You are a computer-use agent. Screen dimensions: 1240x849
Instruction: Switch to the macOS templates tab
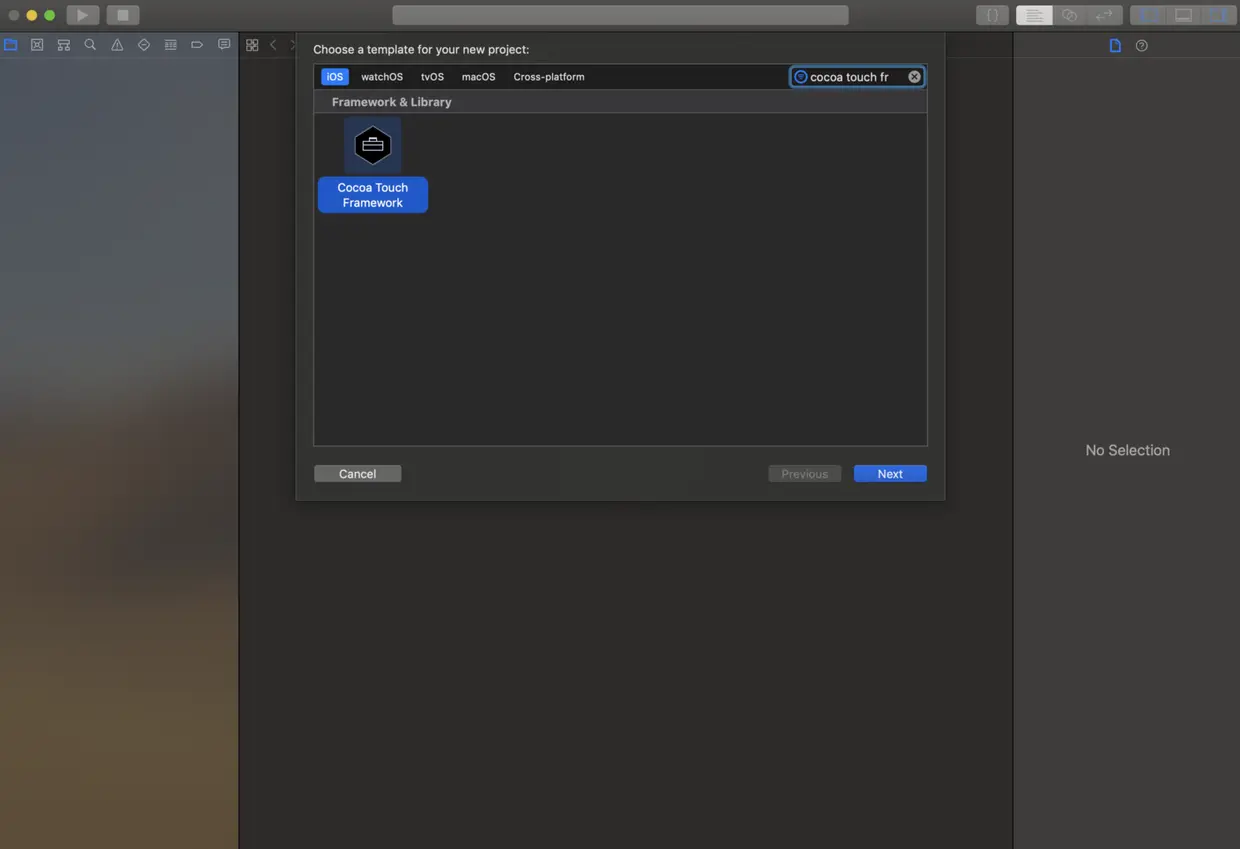478,76
